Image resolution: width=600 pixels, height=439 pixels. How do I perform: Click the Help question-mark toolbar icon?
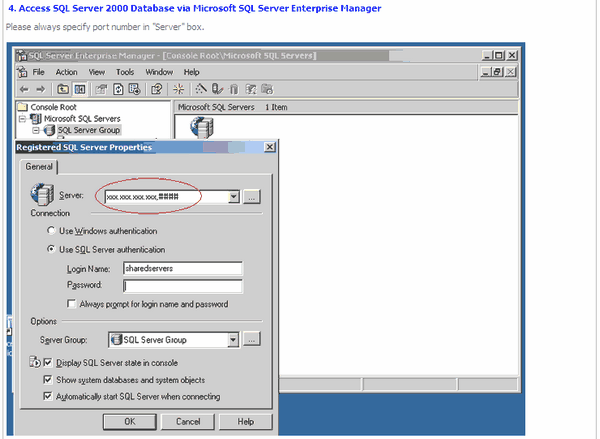157,89
